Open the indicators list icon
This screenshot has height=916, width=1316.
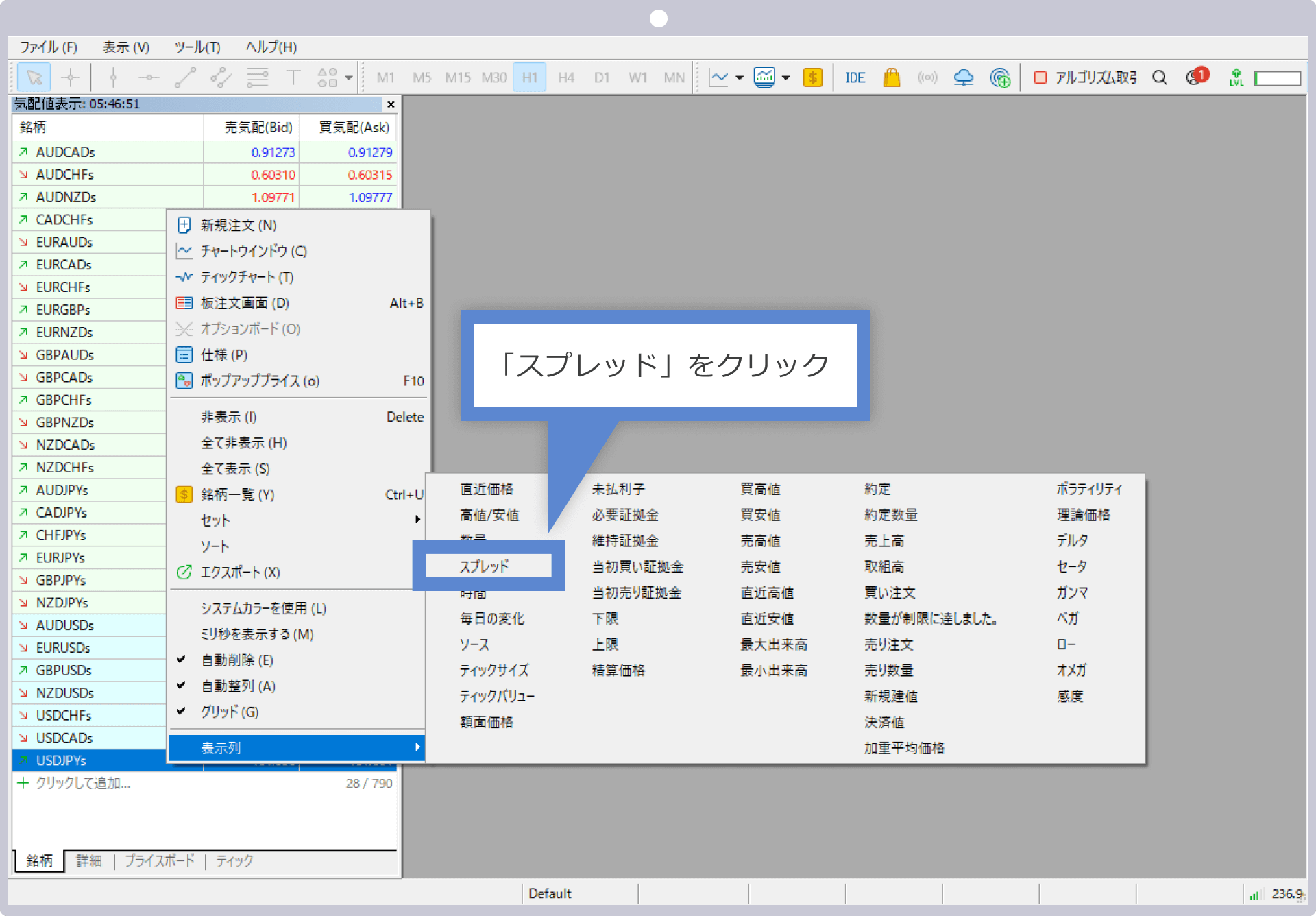click(764, 77)
